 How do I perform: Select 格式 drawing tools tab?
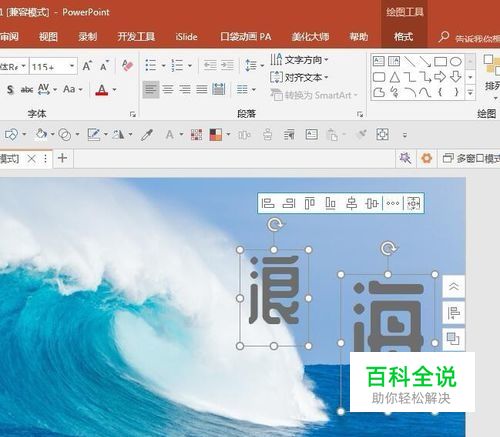(404, 37)
